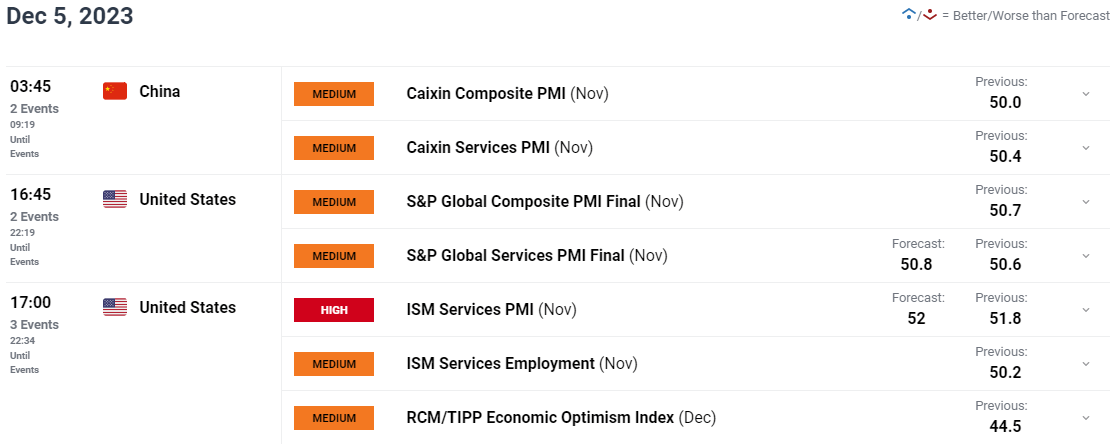1111x446 pixels.
Task: Expand ISM Services Employment row chevron
Action: tap(1085, 363)
